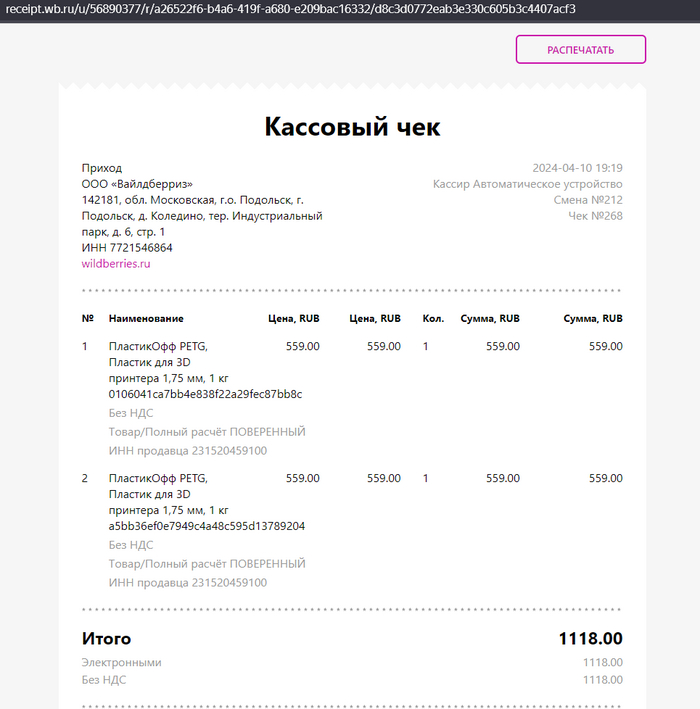Click the Электронными payment line
This screenshot has height=709, width=700.
point(352,662)
